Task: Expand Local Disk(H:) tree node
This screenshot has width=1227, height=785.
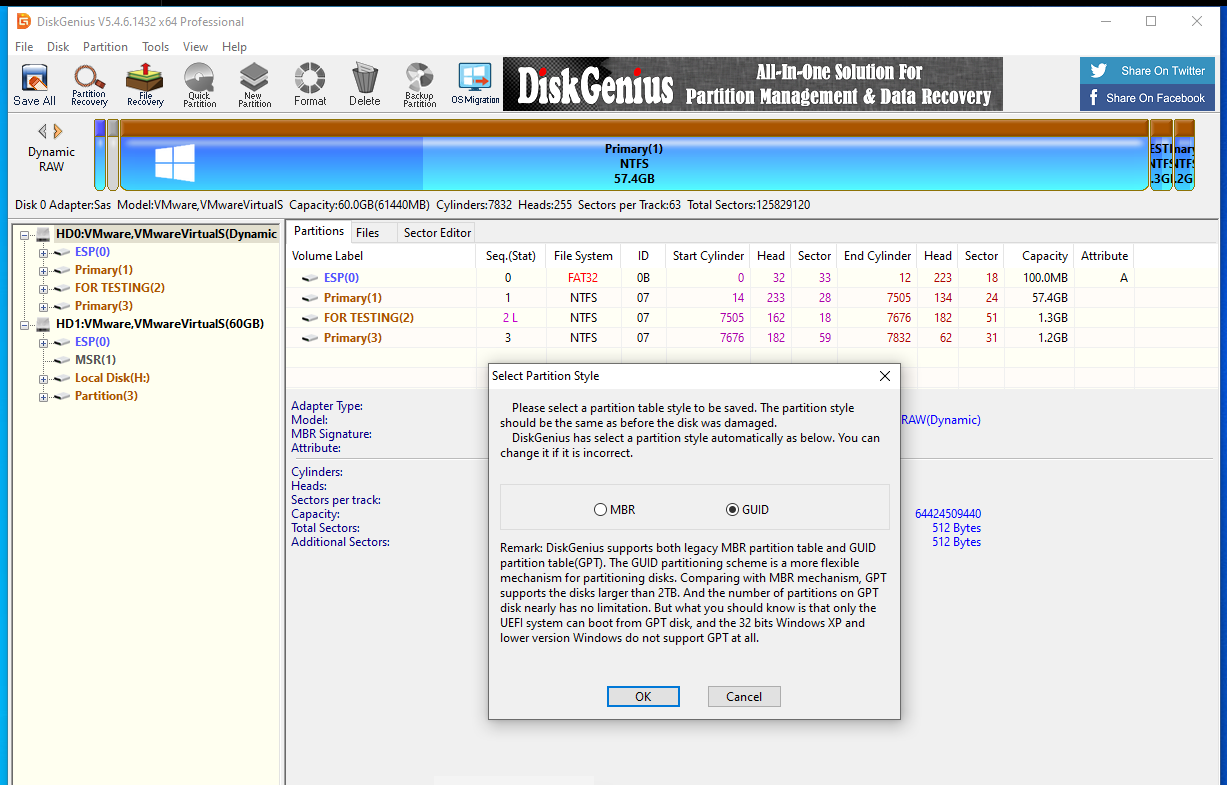Action: 43,379
